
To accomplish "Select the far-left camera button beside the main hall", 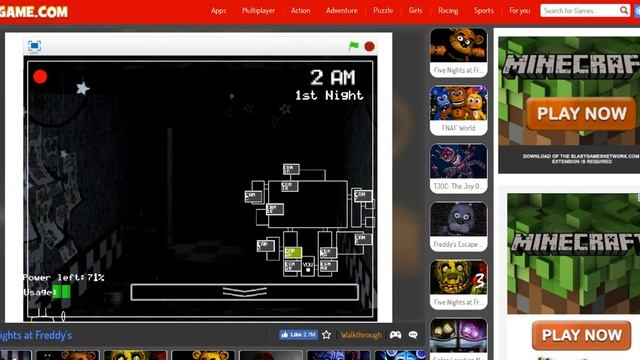I will (253, 196).
